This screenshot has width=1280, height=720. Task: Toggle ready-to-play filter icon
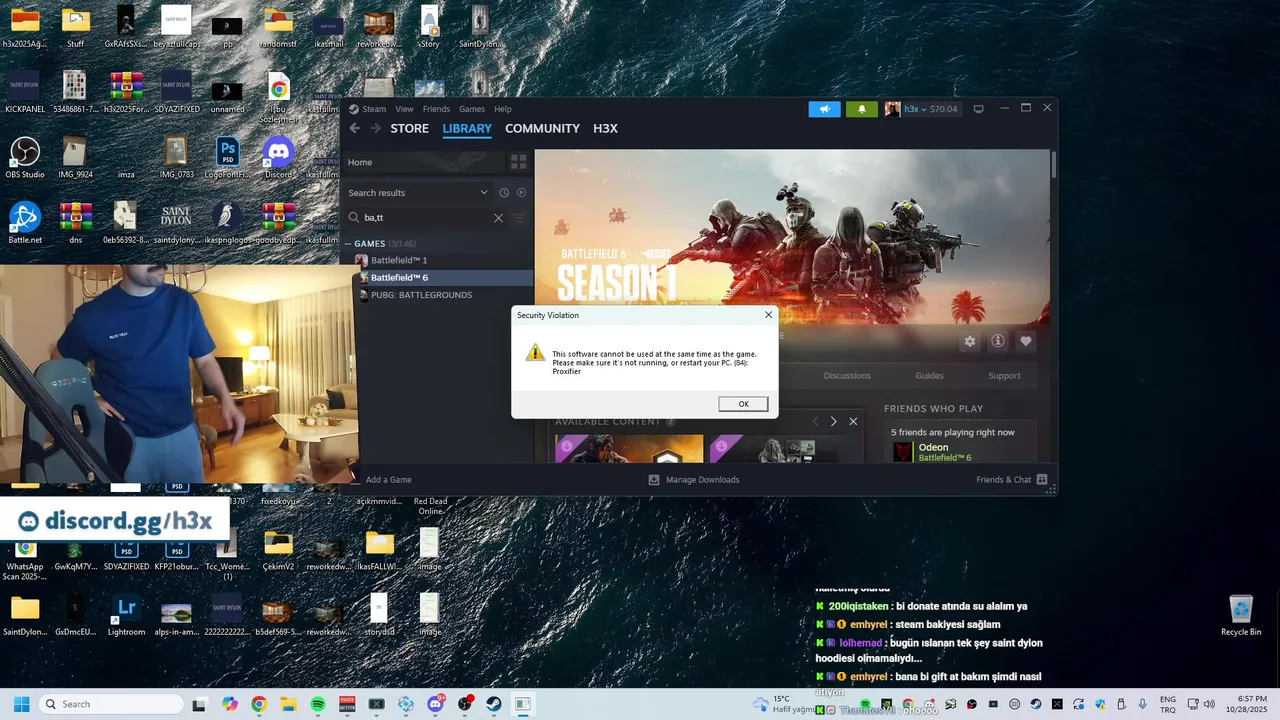[521, 193]
